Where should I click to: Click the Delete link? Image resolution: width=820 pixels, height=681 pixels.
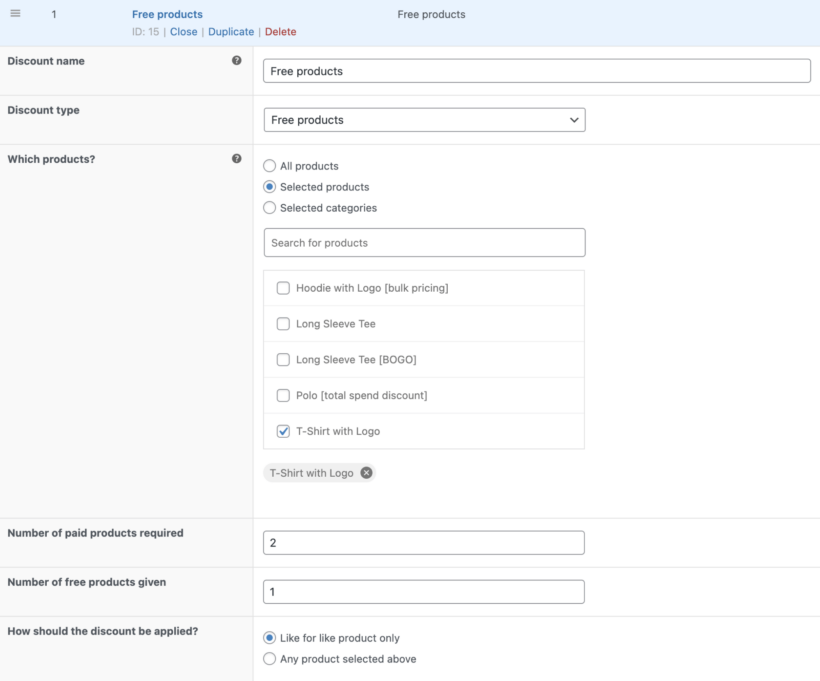point(280,31)
